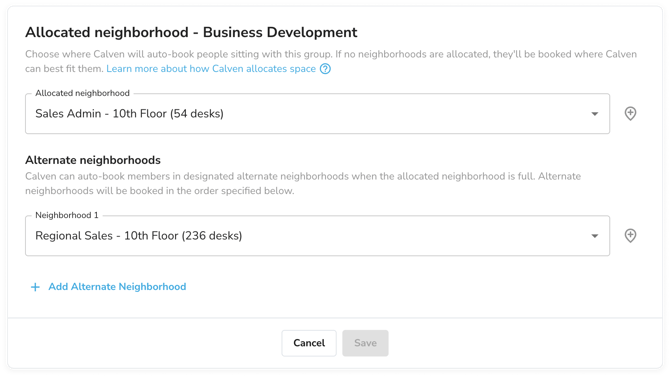The width and height of the screenshot is (670, 377).
Task: Click the map pin icon beside Neighborhood 1
Action: [x=630, y=236]
